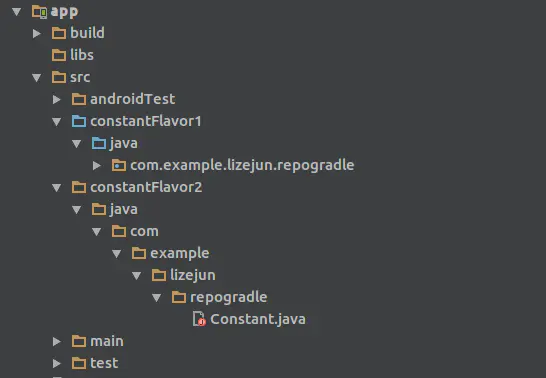Select the test folder label
This screenshot has height=378, width=546.
tap(104, 363)
